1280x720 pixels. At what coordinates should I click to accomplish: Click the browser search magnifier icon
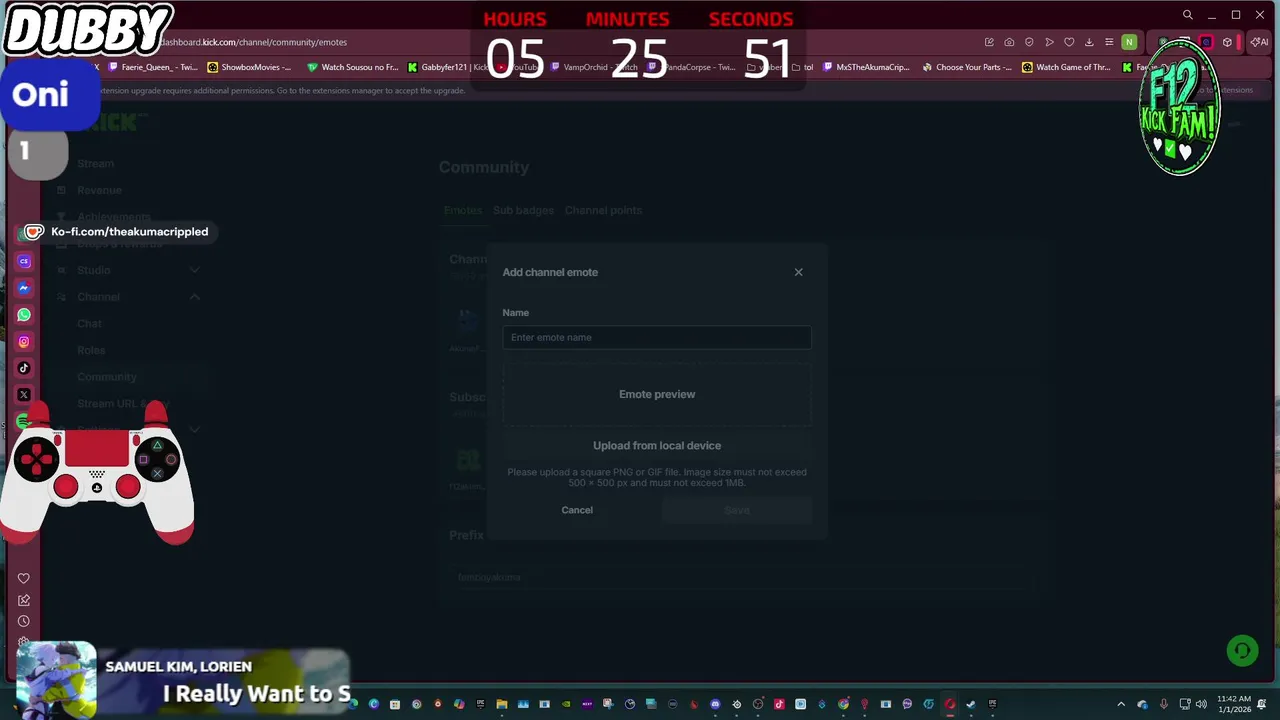(x=1187, y=15)
